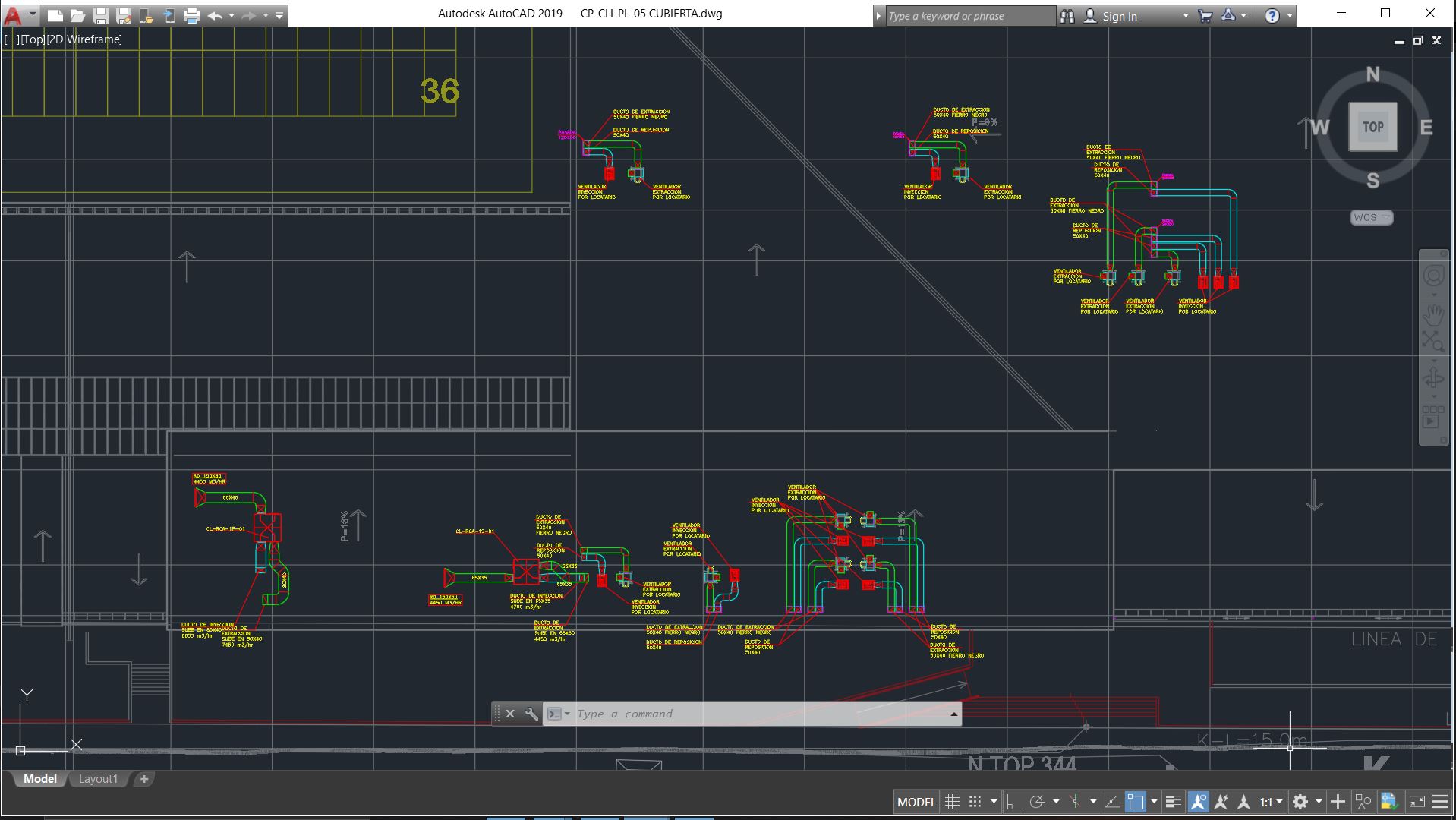Click the Plot printer icon
The width and height of the screenshot is (1456, 820).
[192, 15]
